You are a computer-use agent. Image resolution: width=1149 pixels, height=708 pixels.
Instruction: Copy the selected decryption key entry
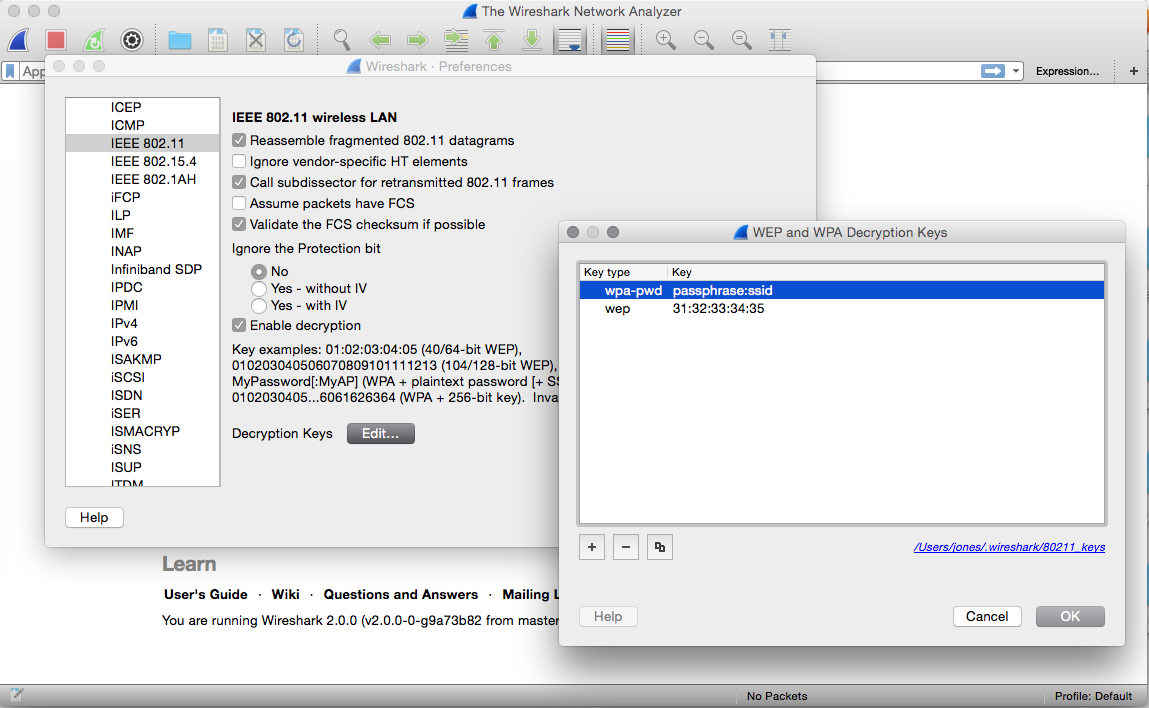659,547
